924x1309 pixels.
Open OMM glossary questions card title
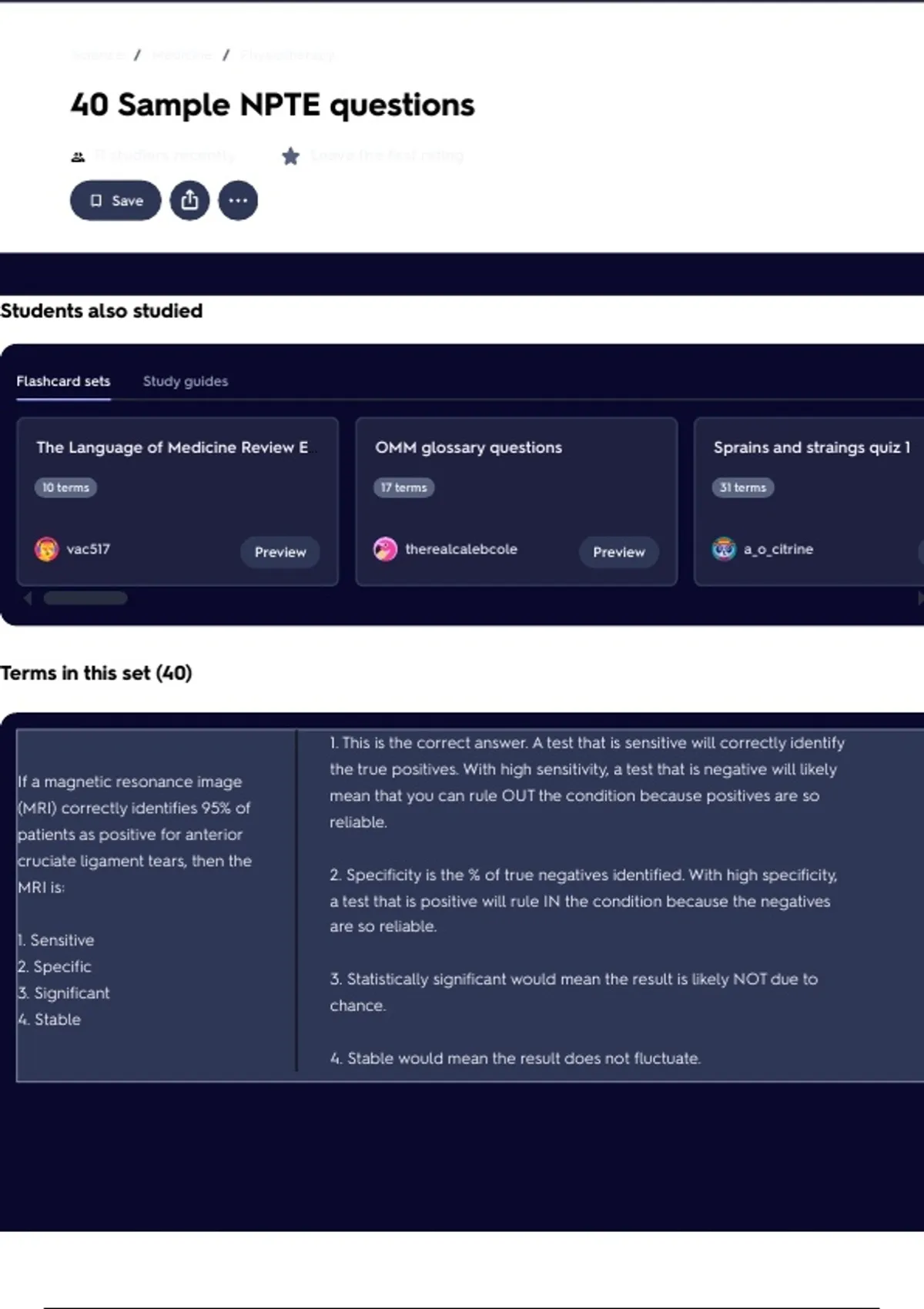pos(468,447)
